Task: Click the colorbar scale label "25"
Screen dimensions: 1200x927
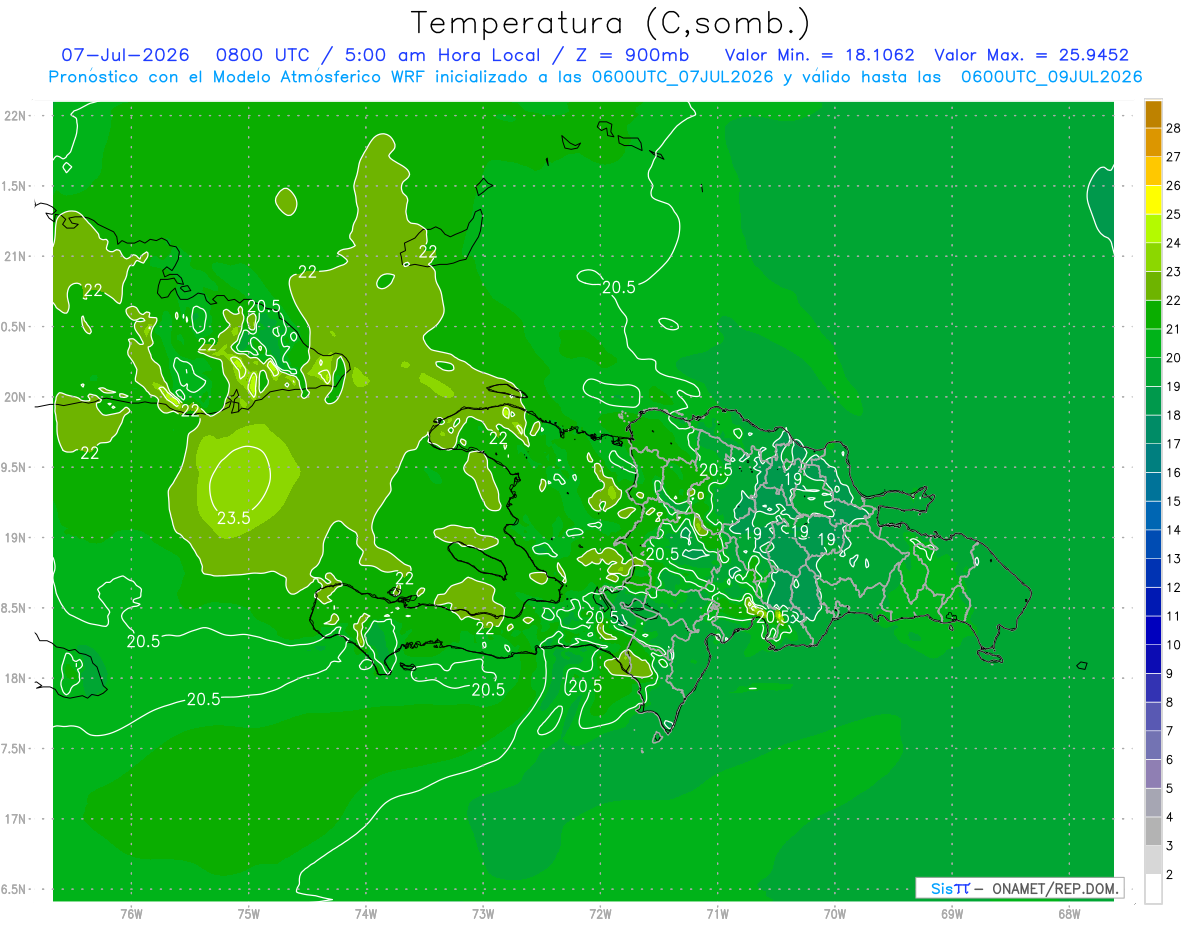Action: point(1174,214)
